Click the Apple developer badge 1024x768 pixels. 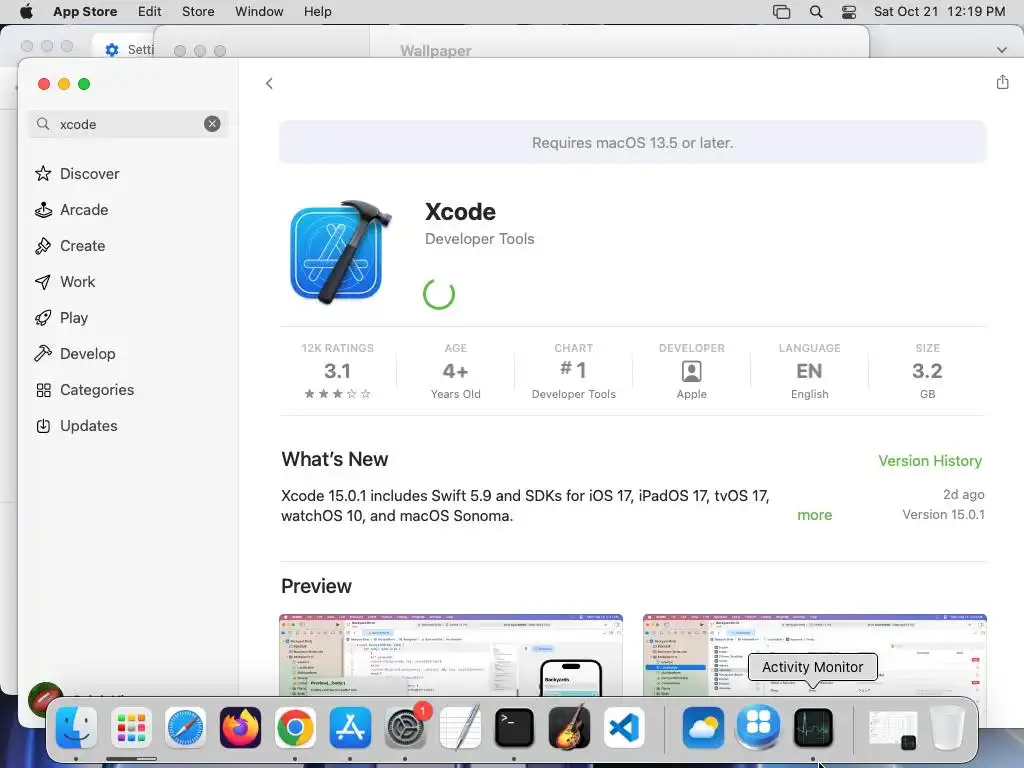point(692,371)
